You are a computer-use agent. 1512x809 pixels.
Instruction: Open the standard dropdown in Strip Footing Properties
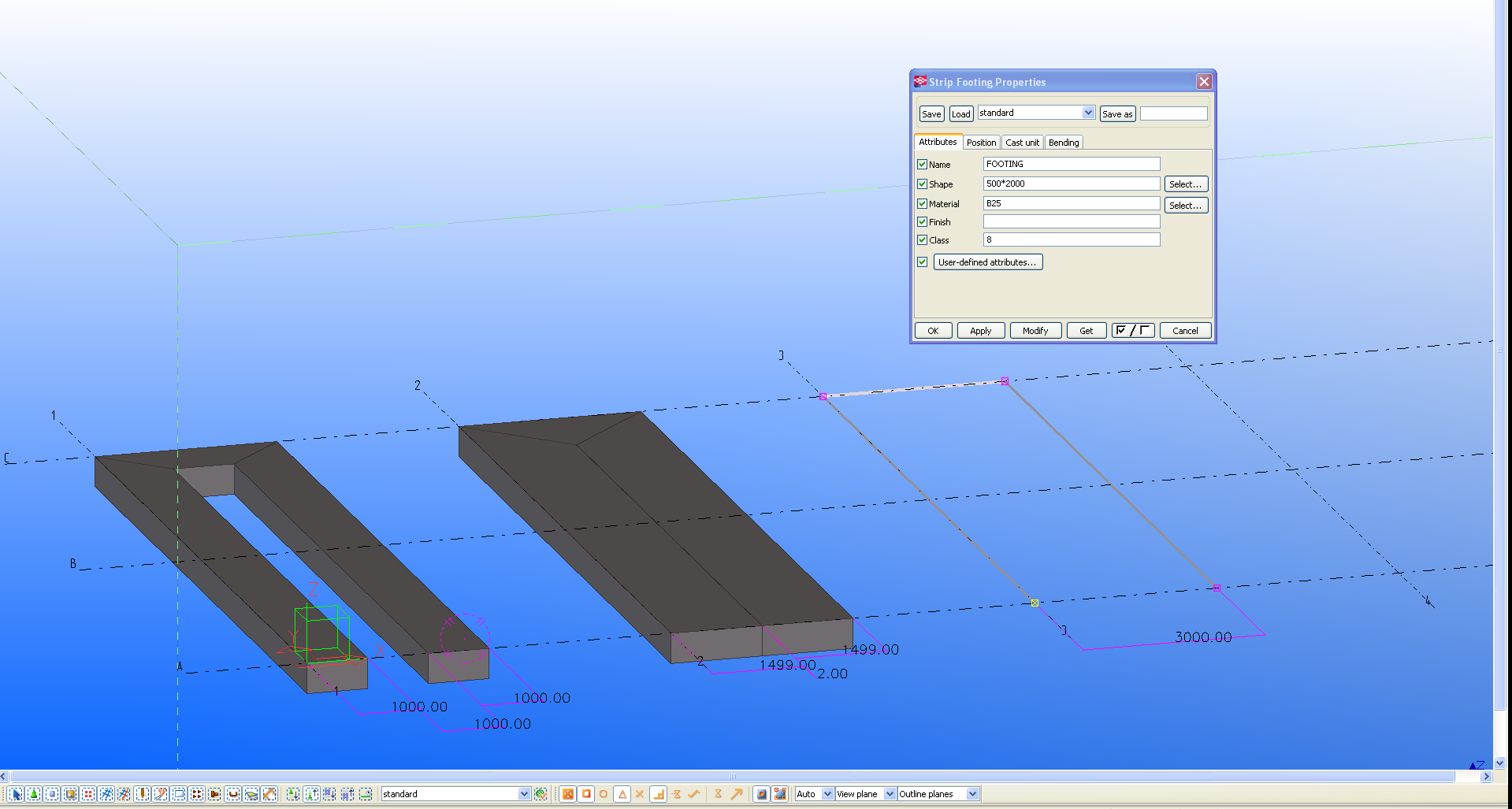pos(1088,113)
